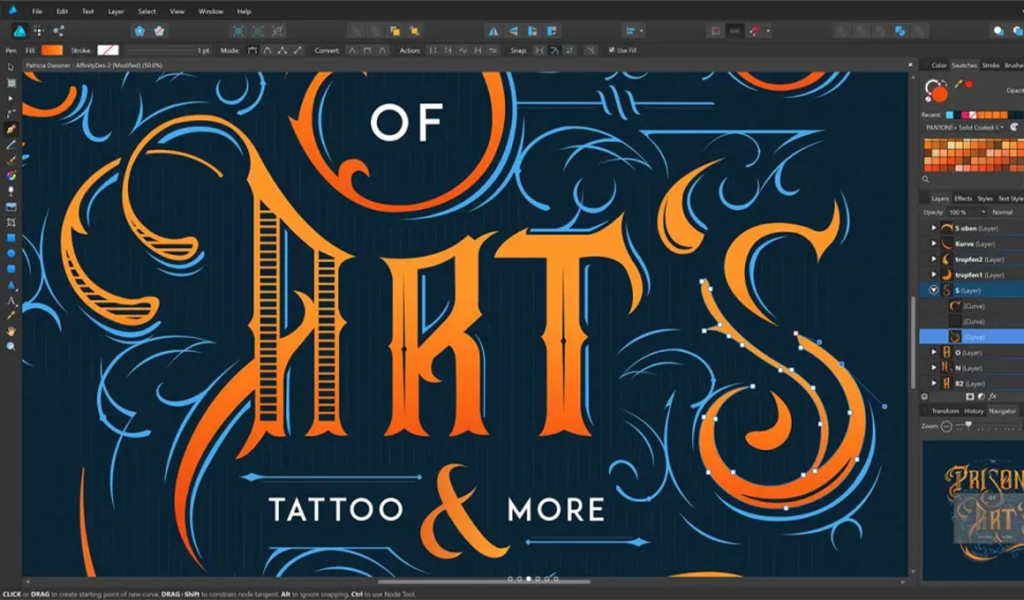Select the Artistic Text tool

11,300
